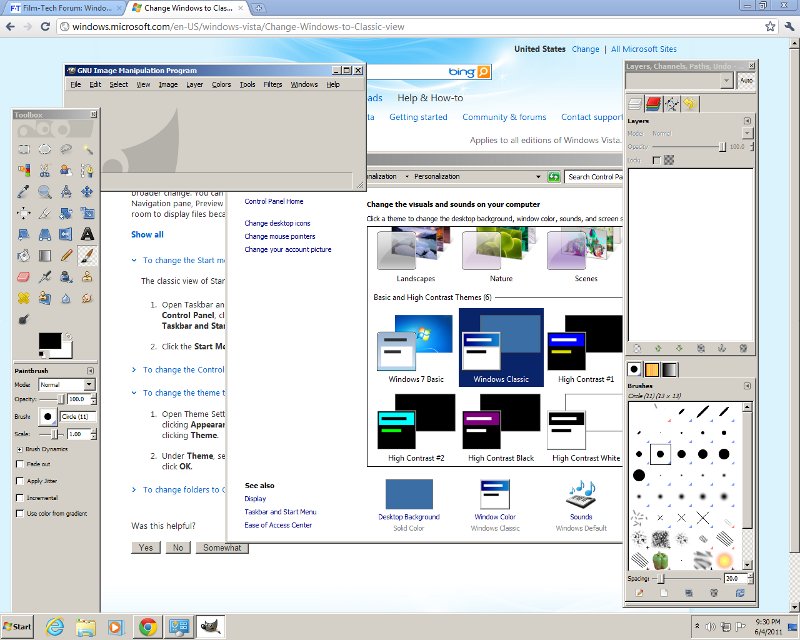Select the Measure tool
800x640 pixels.
tap(66, 192)
